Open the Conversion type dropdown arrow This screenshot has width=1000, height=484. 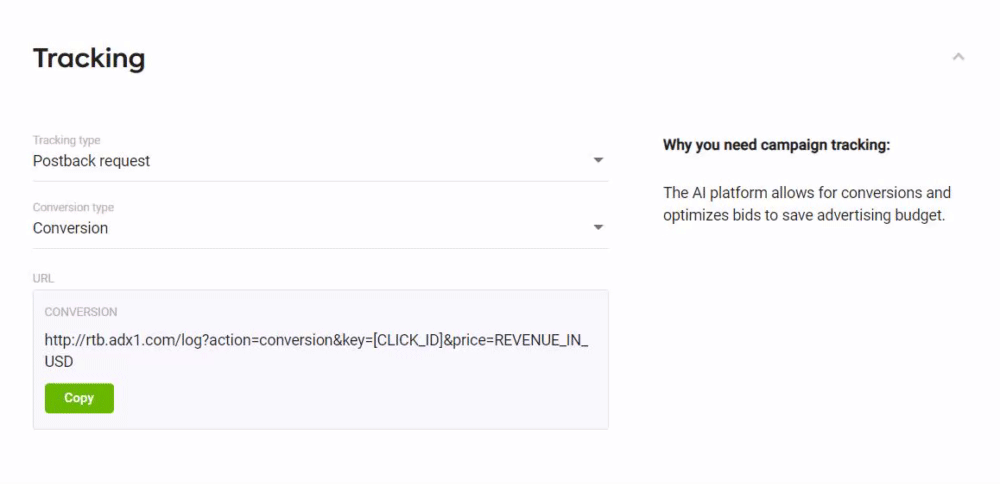pos(598,227)
